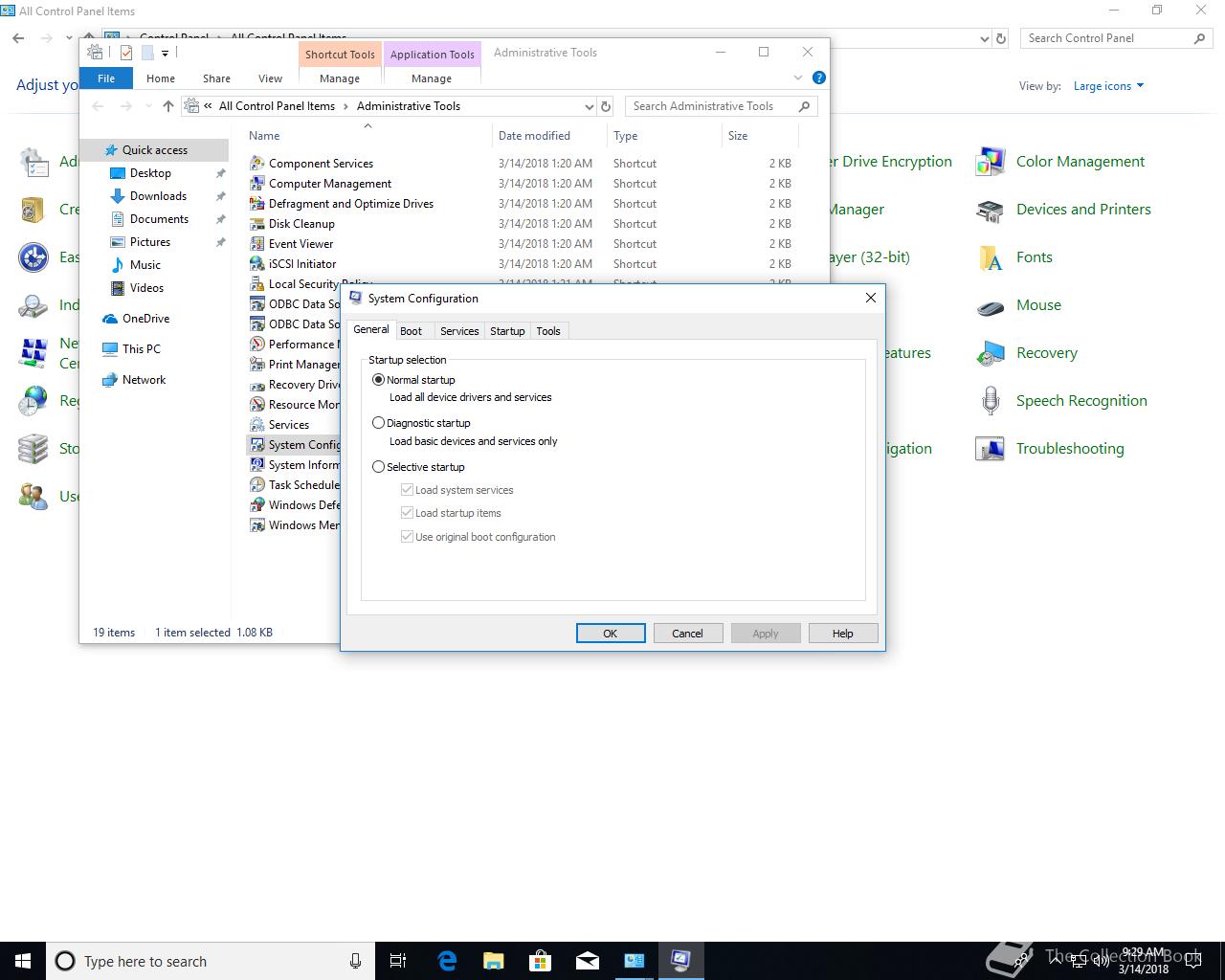Open the Component Services shortcut icon
The height and width of the screenshot is (980, 1225).
tap(256, 164)
